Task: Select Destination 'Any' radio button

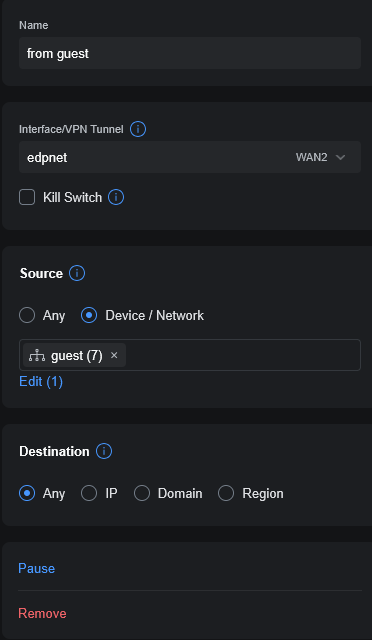Action: 27,493
